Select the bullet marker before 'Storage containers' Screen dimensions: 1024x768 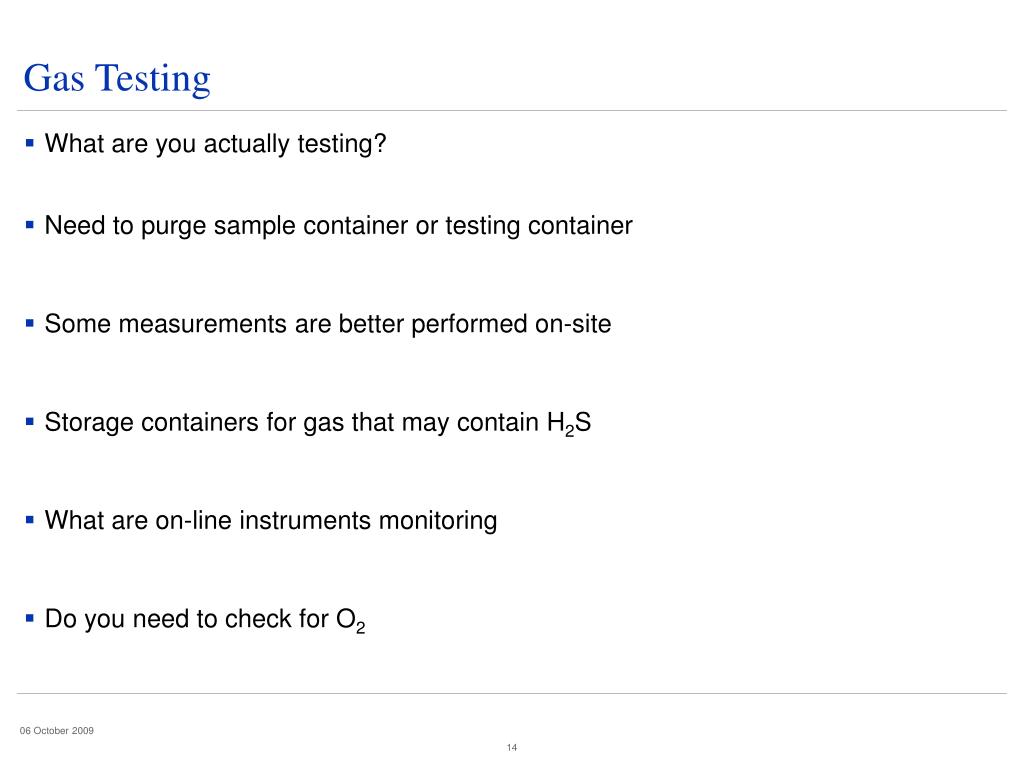pyautogui.click(x=29, y=421)
